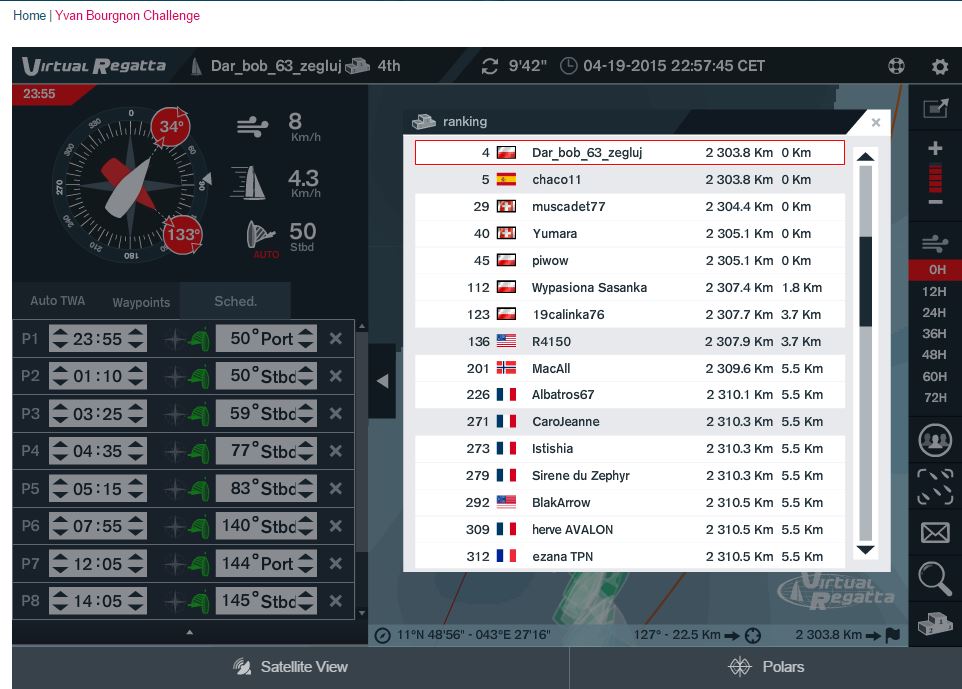Viewport: 962px width, 689px height.
Task: Collapse the schedule list with bottom arrow
Action: click(x=190, y=632)
